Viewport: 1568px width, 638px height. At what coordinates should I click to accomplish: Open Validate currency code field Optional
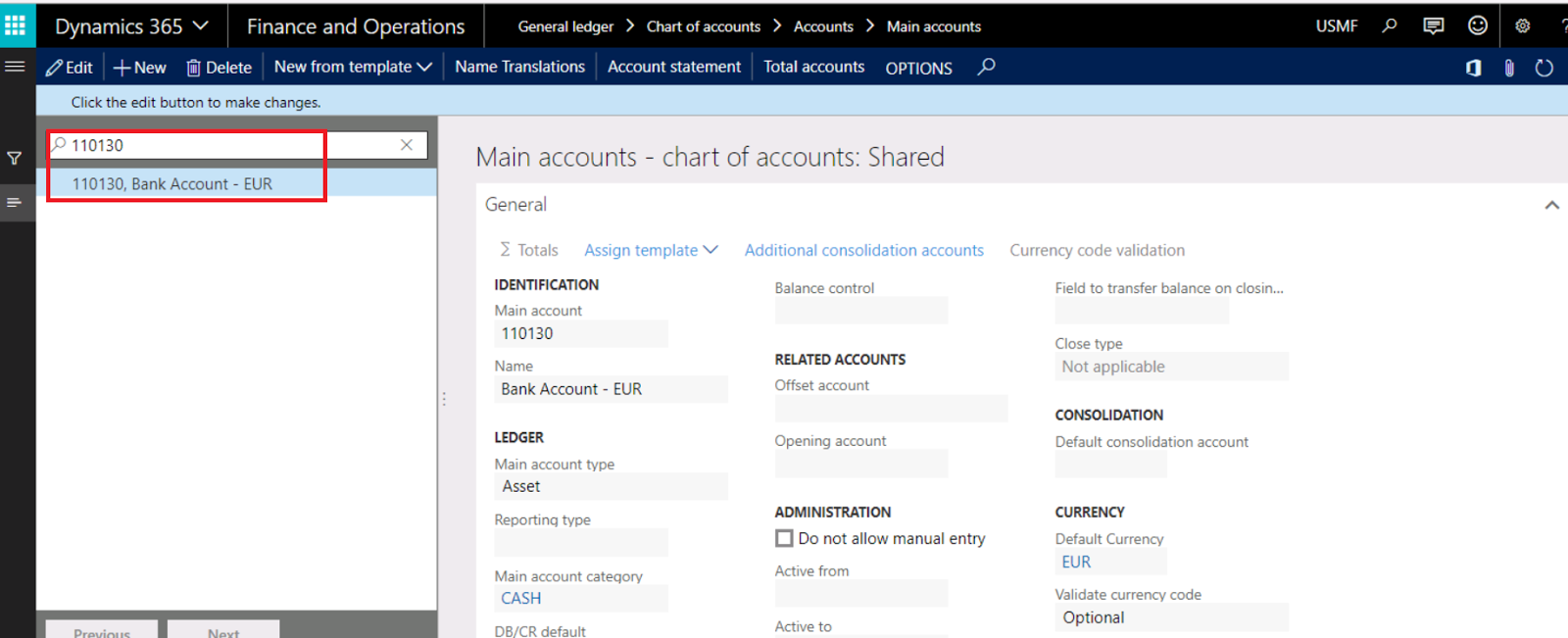point(1171,617)
